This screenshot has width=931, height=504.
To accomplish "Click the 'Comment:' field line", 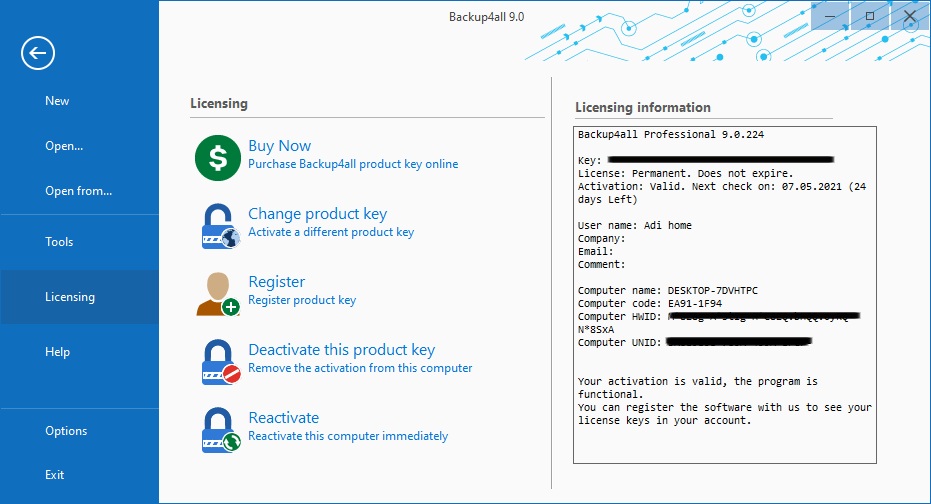I will [x=601, y=265].
